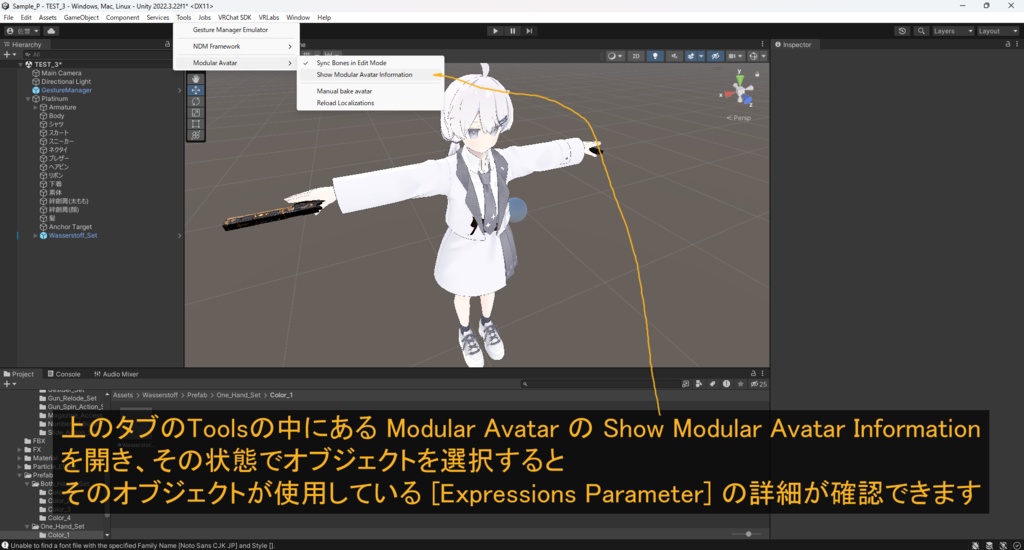
Task: Switch to the Audio Mixer tab
Action: 116,374
